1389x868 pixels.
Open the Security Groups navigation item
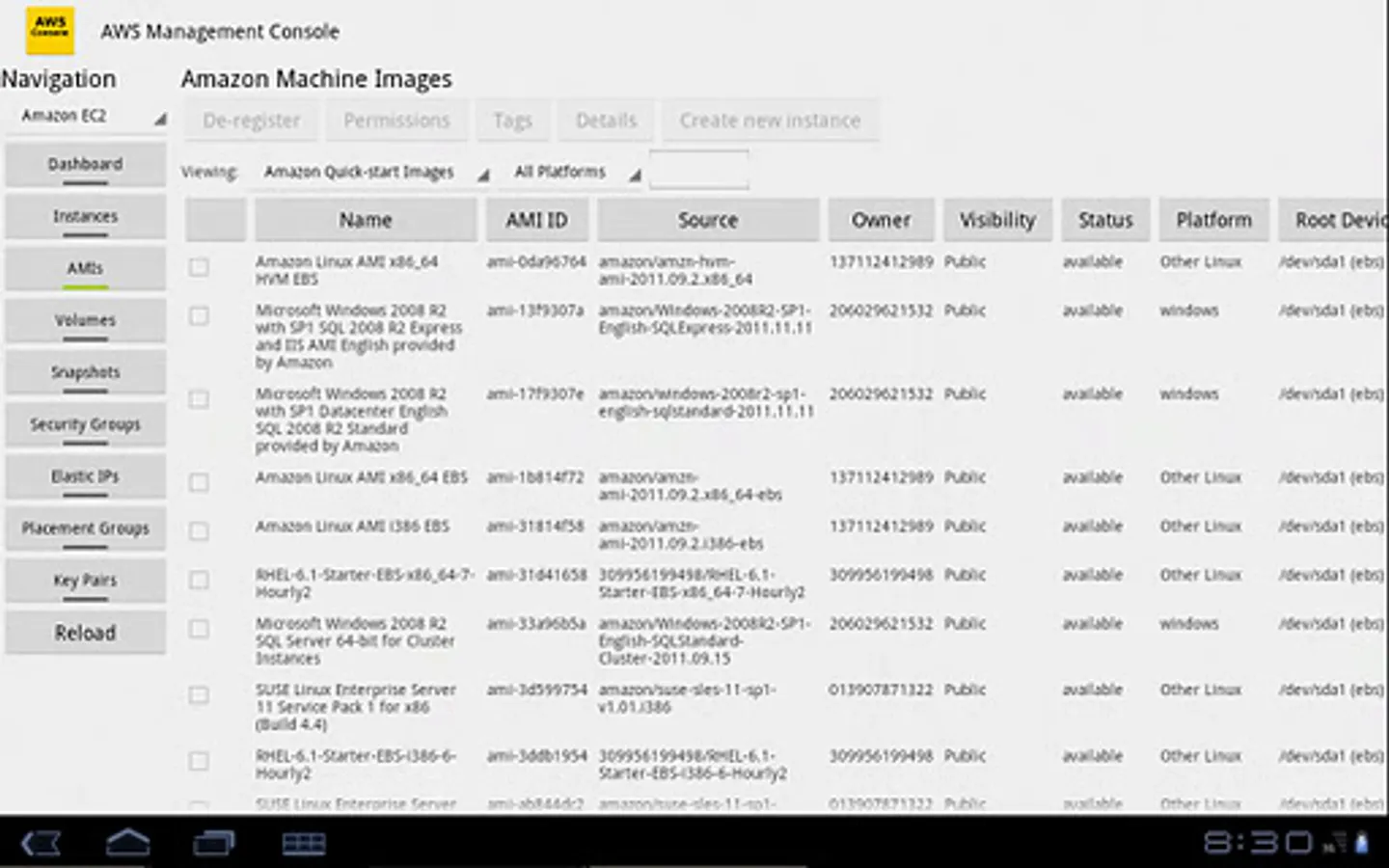(x=85, y=424)
